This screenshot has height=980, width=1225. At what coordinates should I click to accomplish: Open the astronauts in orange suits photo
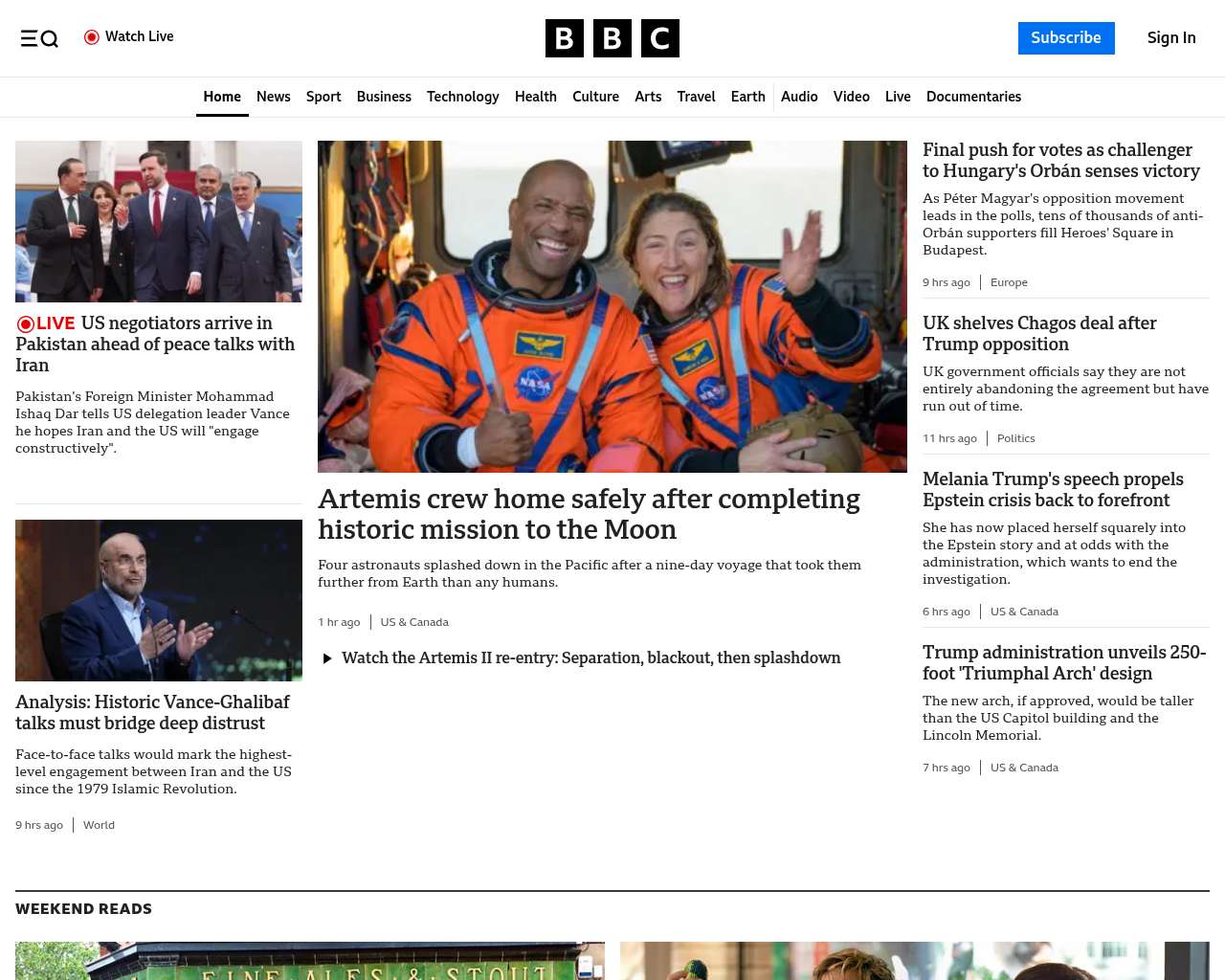pos(612,306)
